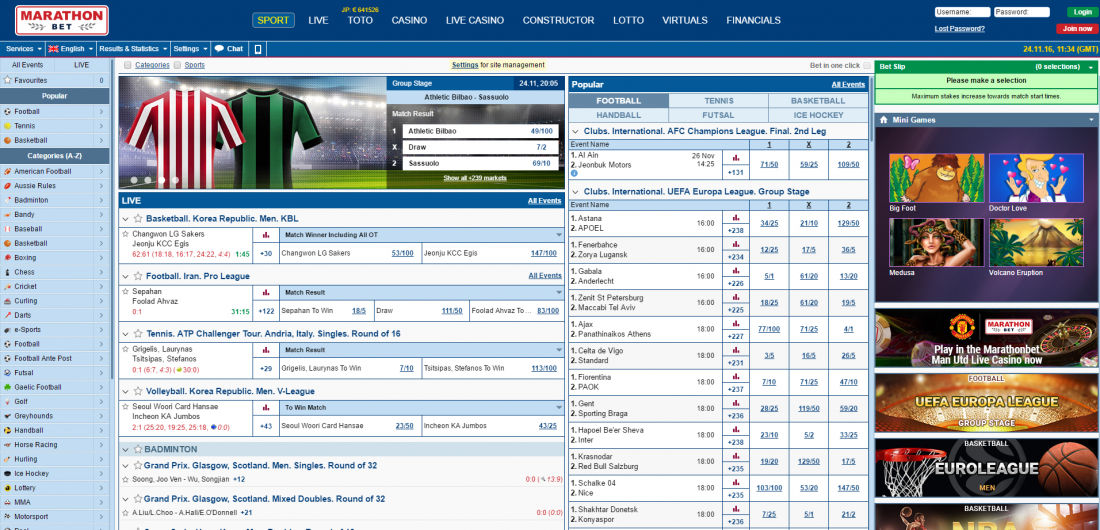Click the Mini Games home icon

pyautogui.click(x=884, y=120)
